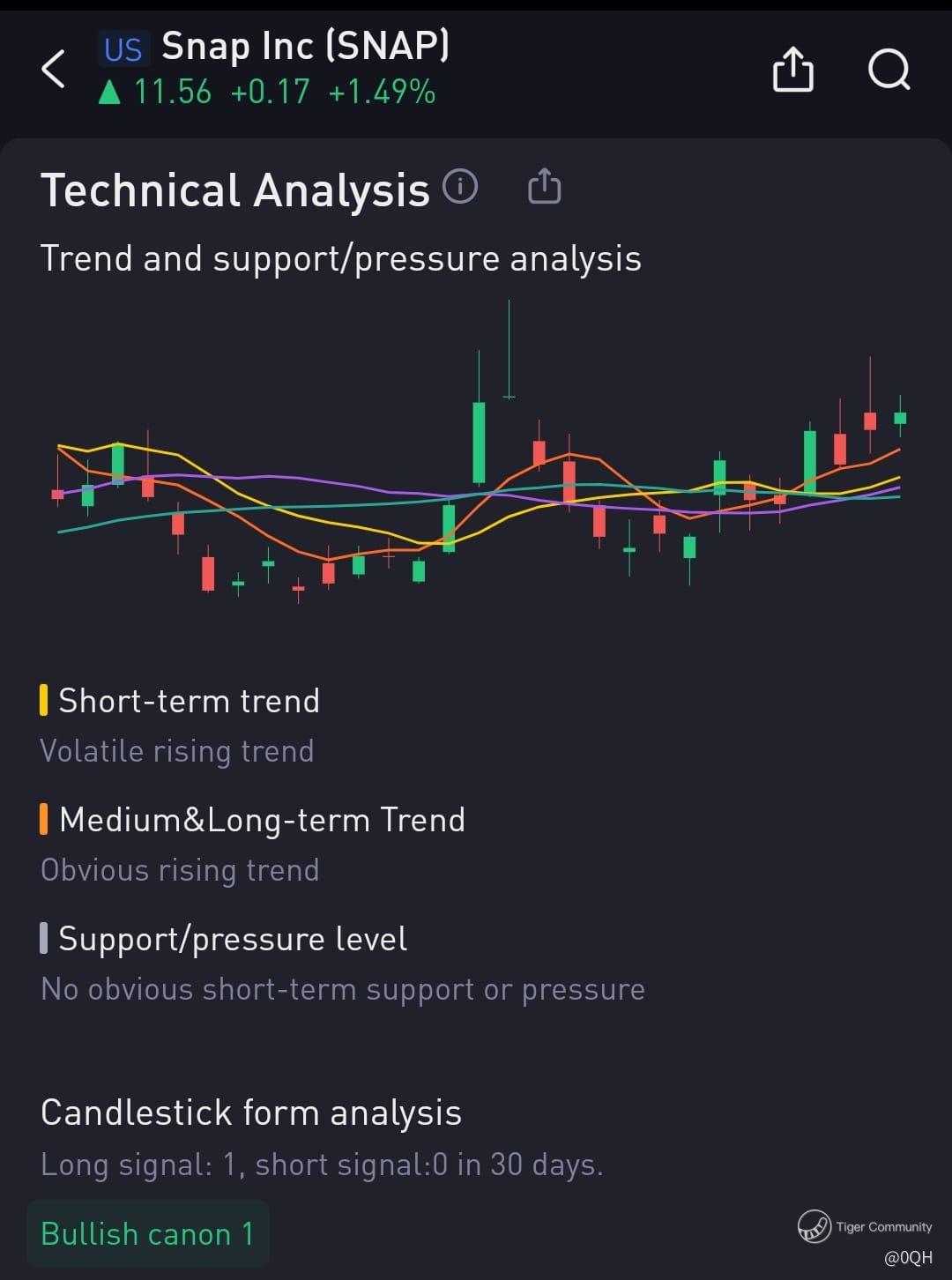Tap info icon beside Technical Analysis
This screenshot has height=1280, width=952.
tap(460, 186)
